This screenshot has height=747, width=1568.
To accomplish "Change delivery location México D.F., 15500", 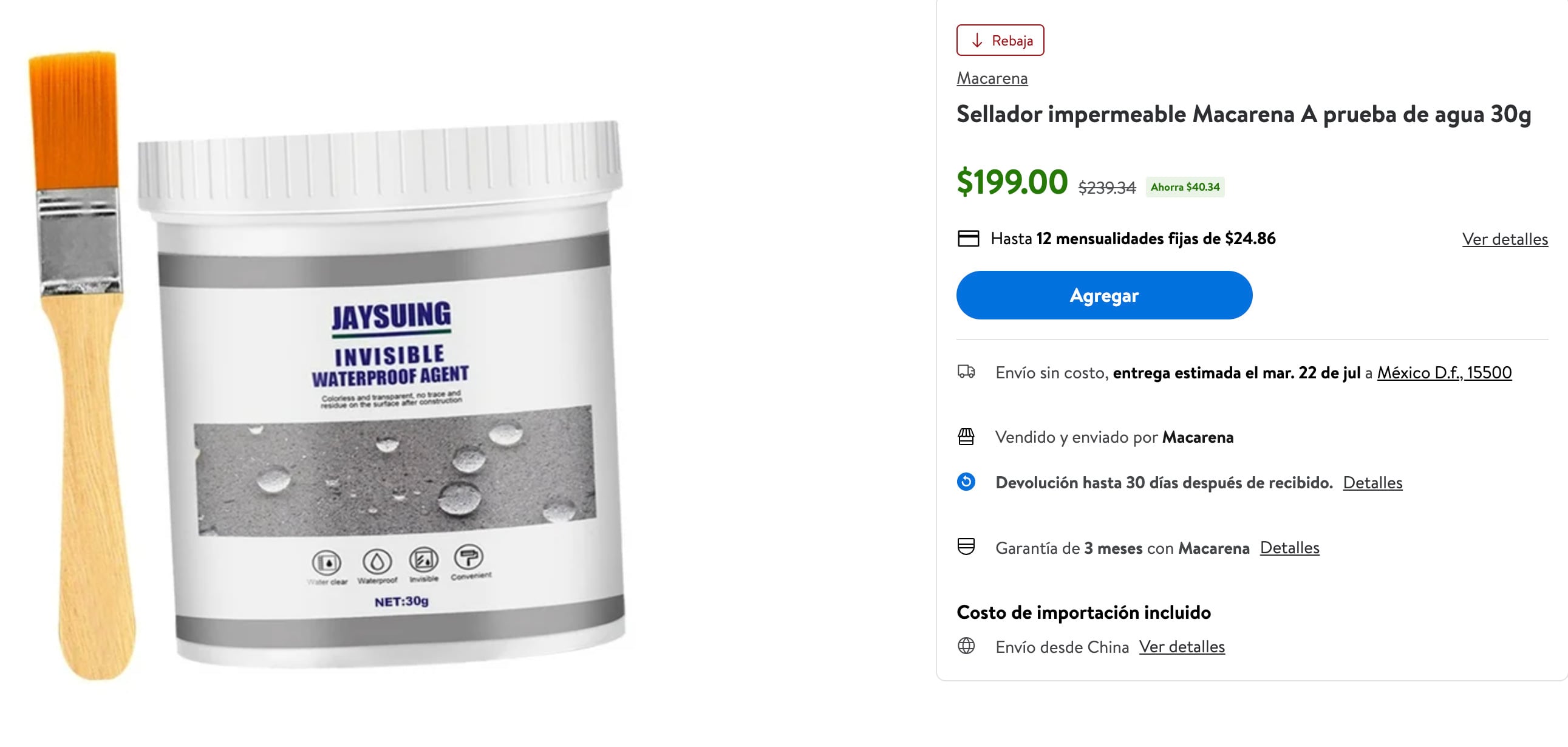I will click(1444, 372).
